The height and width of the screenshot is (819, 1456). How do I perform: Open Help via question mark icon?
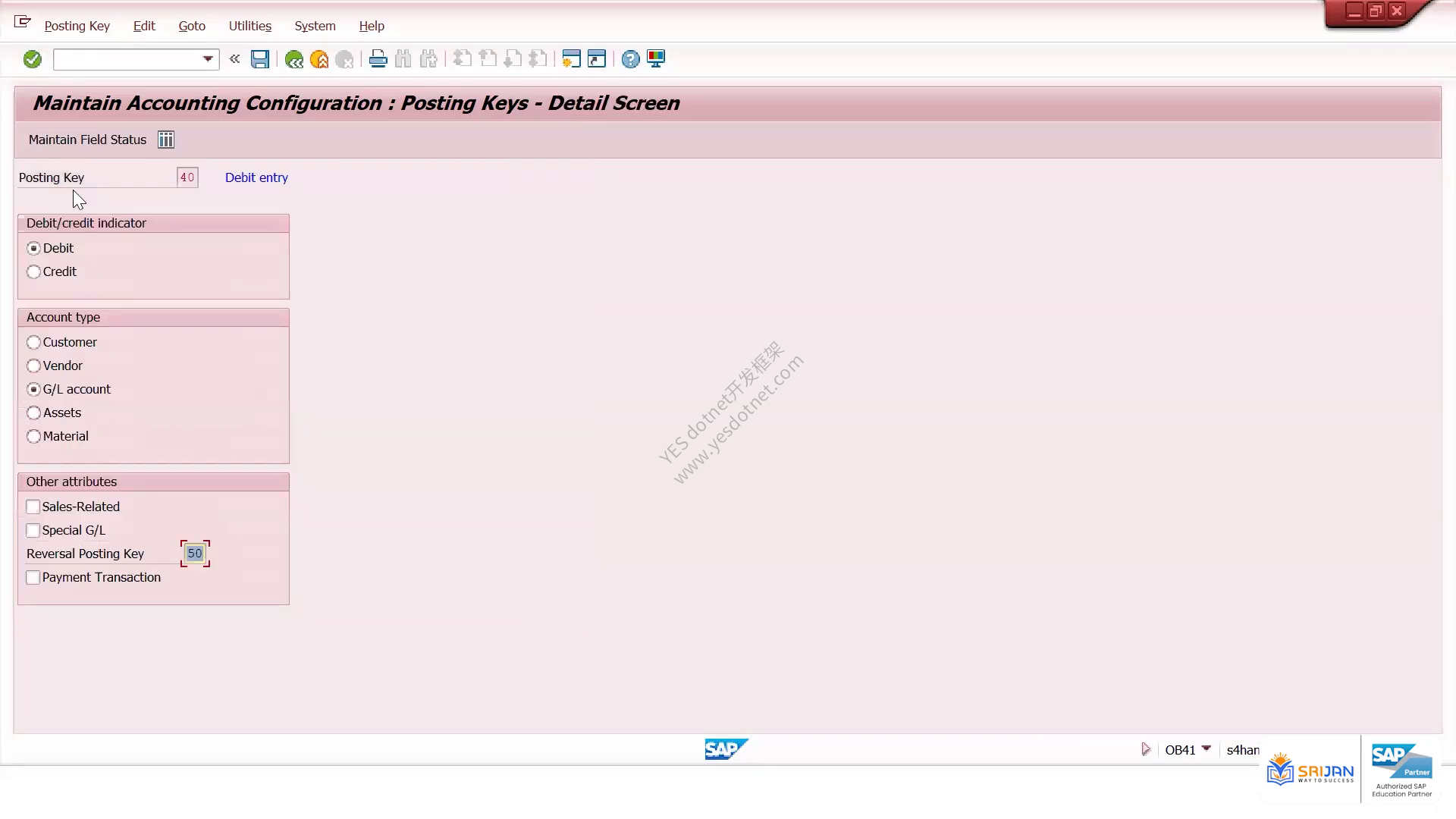(630, 59)
